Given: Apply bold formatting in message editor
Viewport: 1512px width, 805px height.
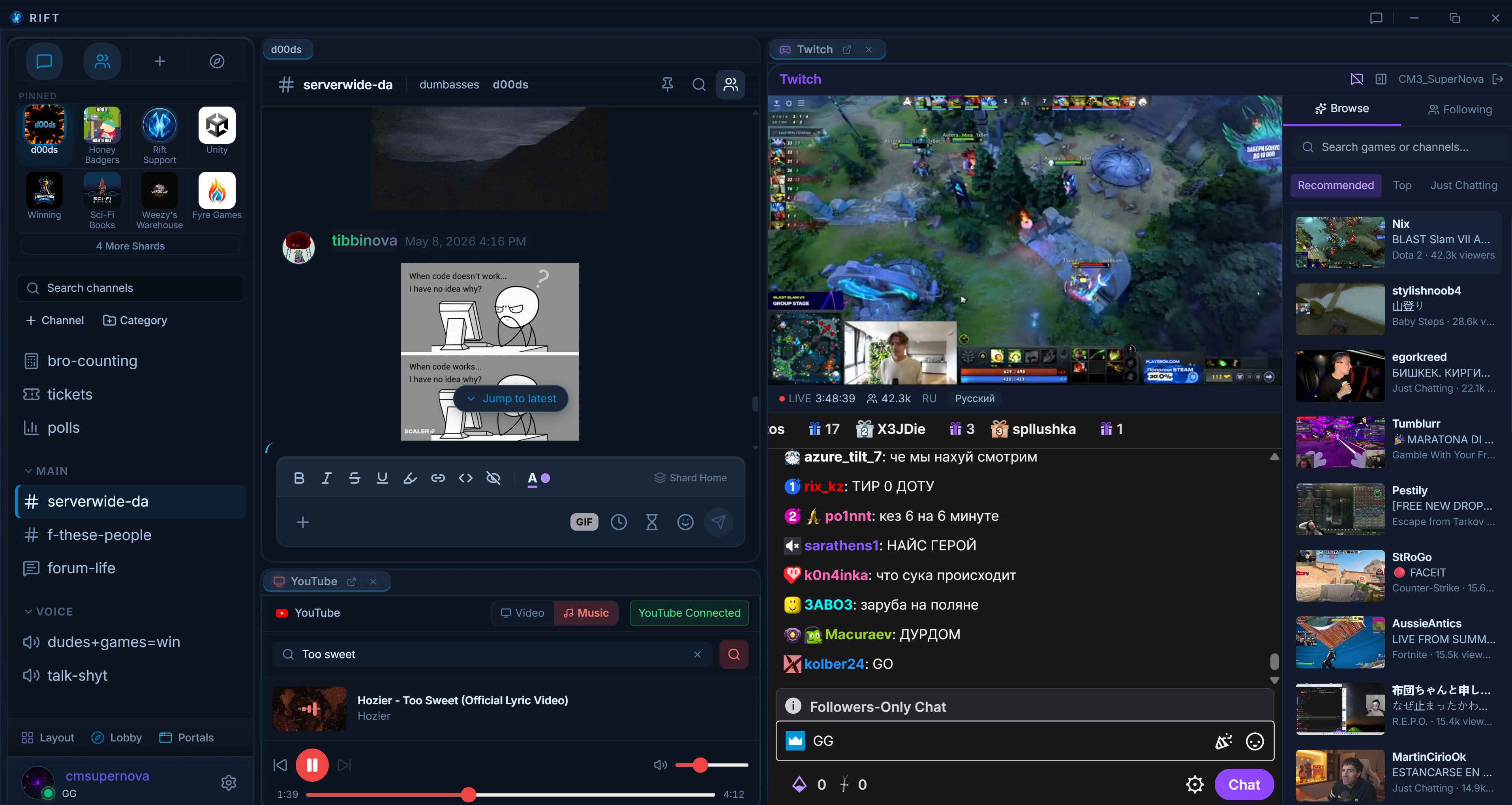Looking at the screenshot, I should (299, 478).
